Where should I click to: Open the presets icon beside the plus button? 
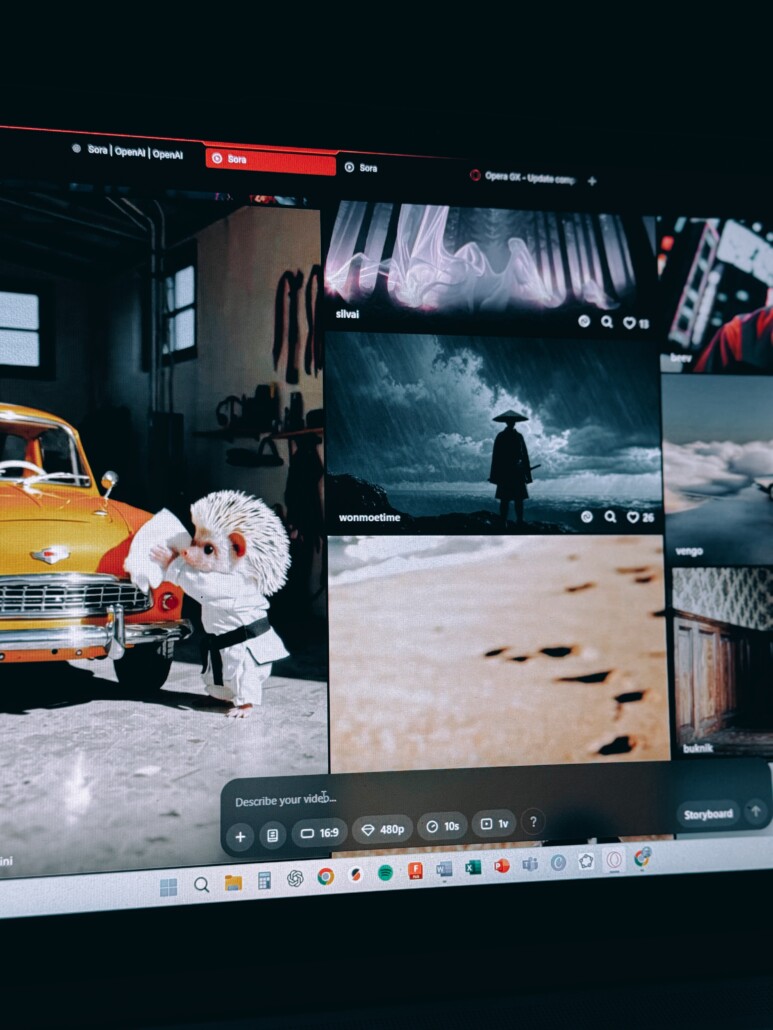click(272, 835)
